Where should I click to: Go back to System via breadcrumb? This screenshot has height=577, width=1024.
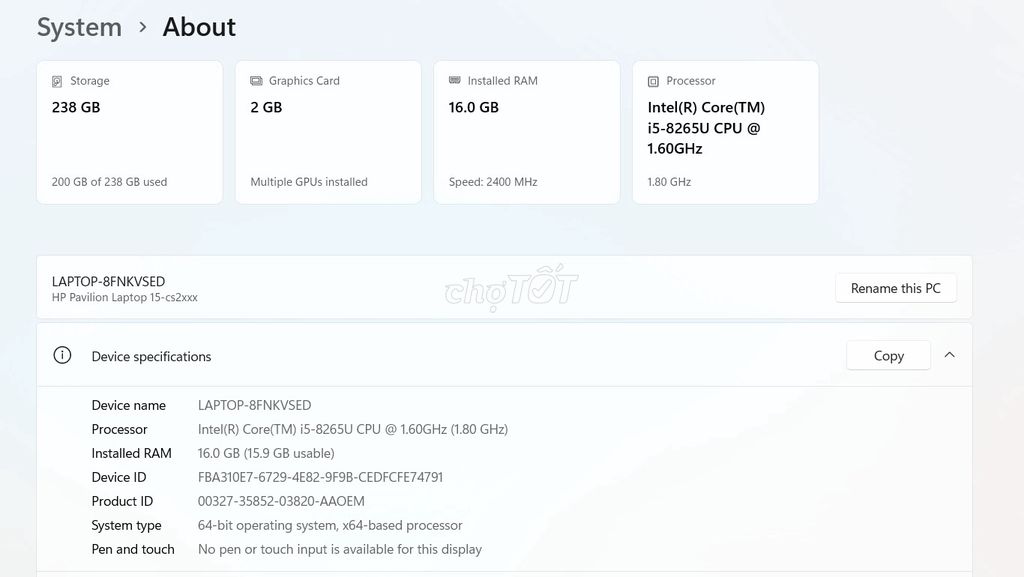click(79, 27)
